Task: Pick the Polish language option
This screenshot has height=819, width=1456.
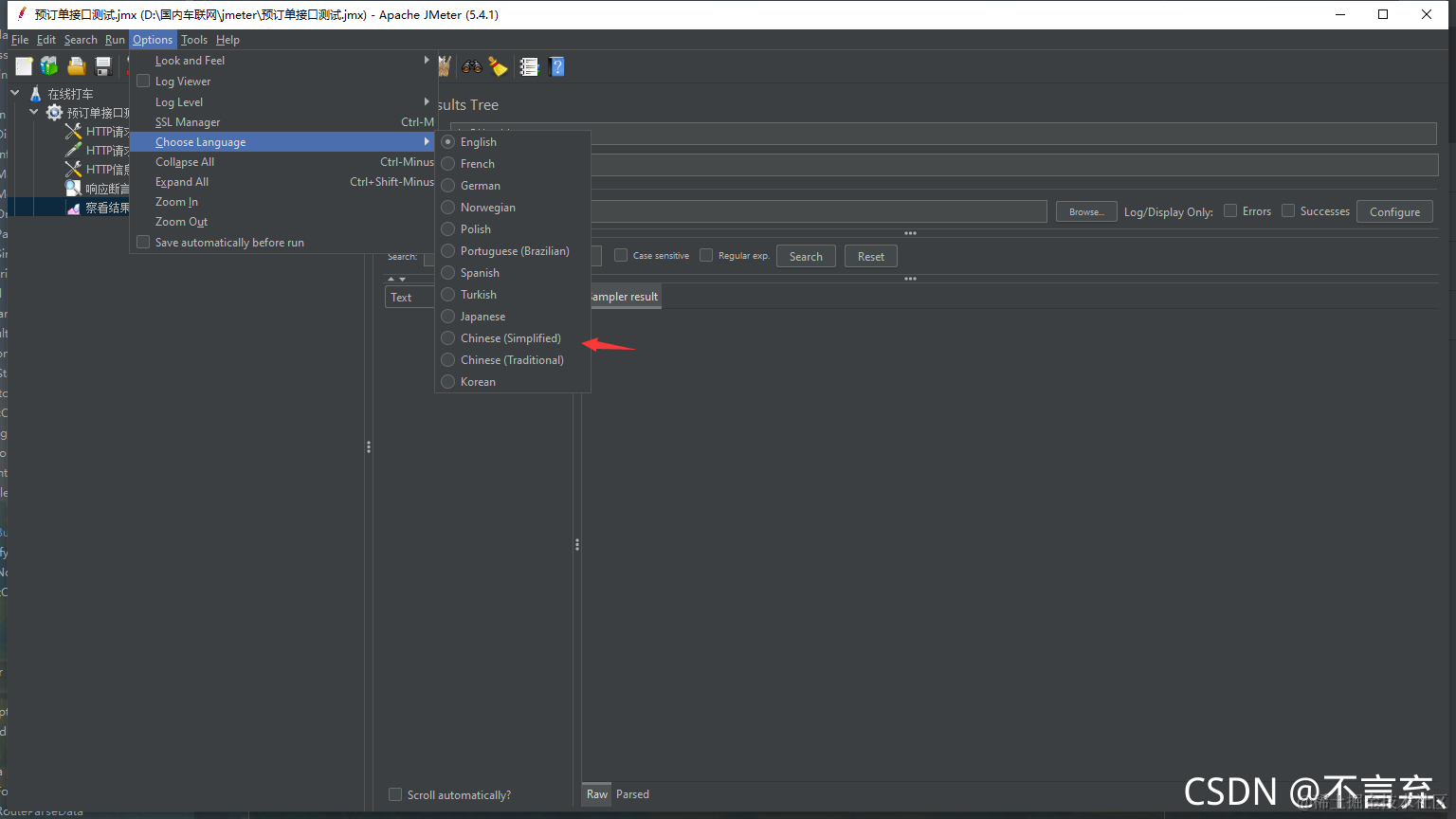Action: coord(513,229)
